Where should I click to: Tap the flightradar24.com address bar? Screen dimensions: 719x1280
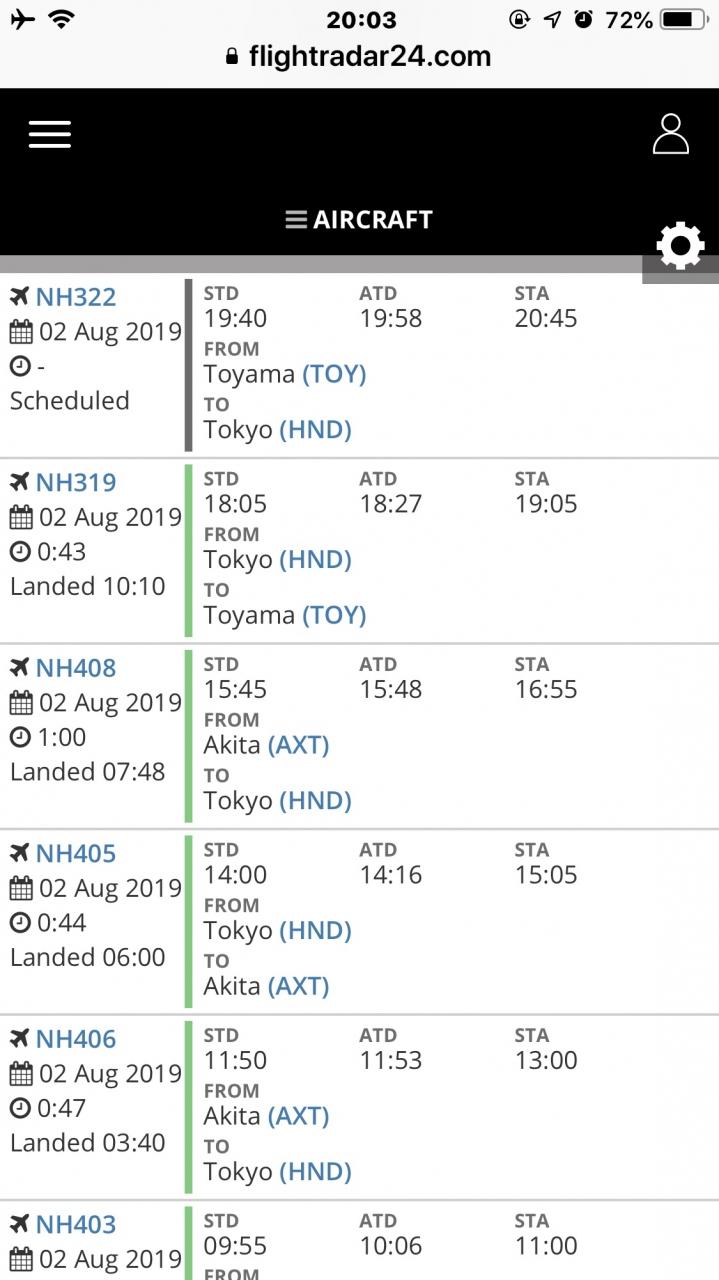pos(359,56)
